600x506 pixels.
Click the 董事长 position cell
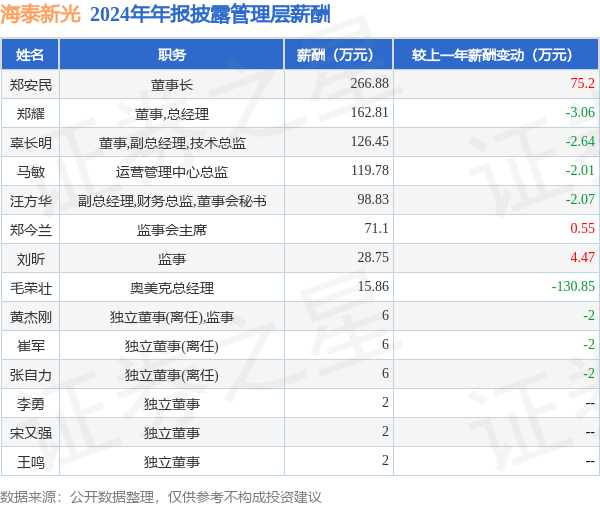tap(171, 85)
